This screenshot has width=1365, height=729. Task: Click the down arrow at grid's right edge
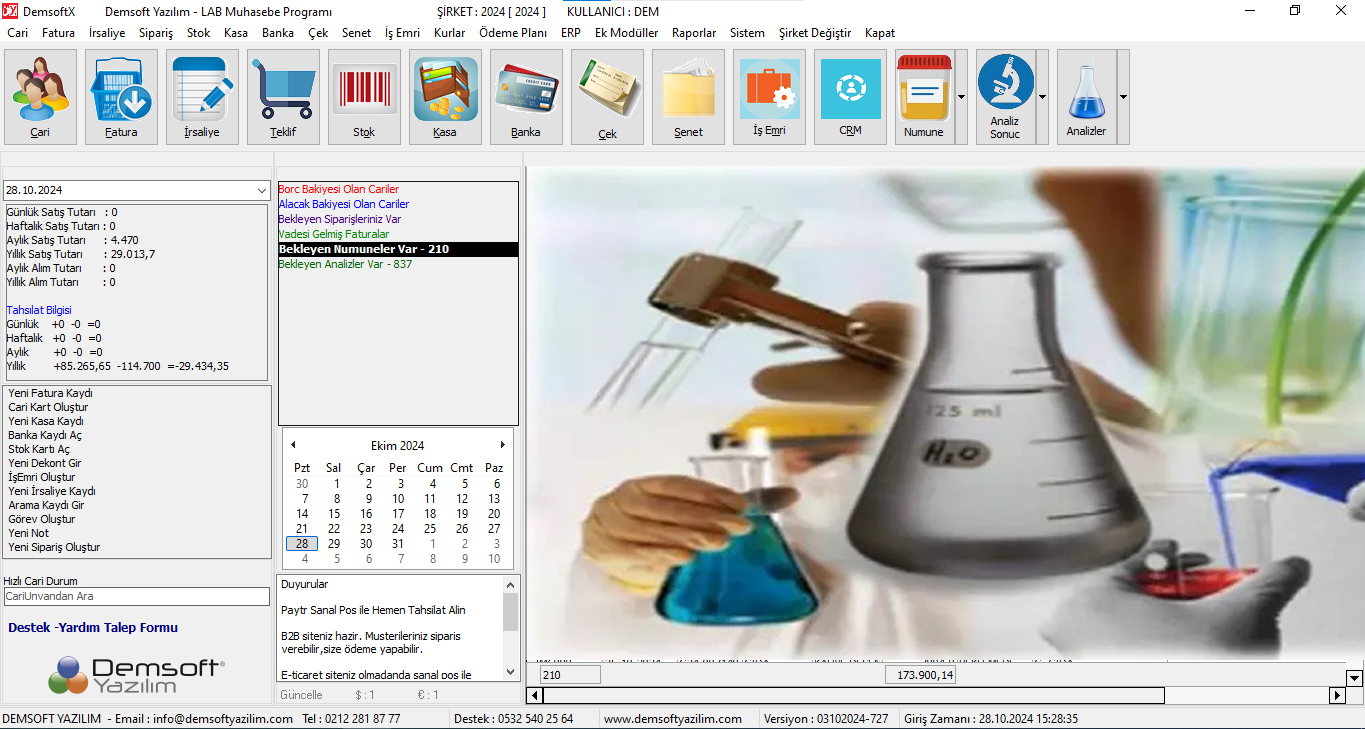[x=1355, y=678]
